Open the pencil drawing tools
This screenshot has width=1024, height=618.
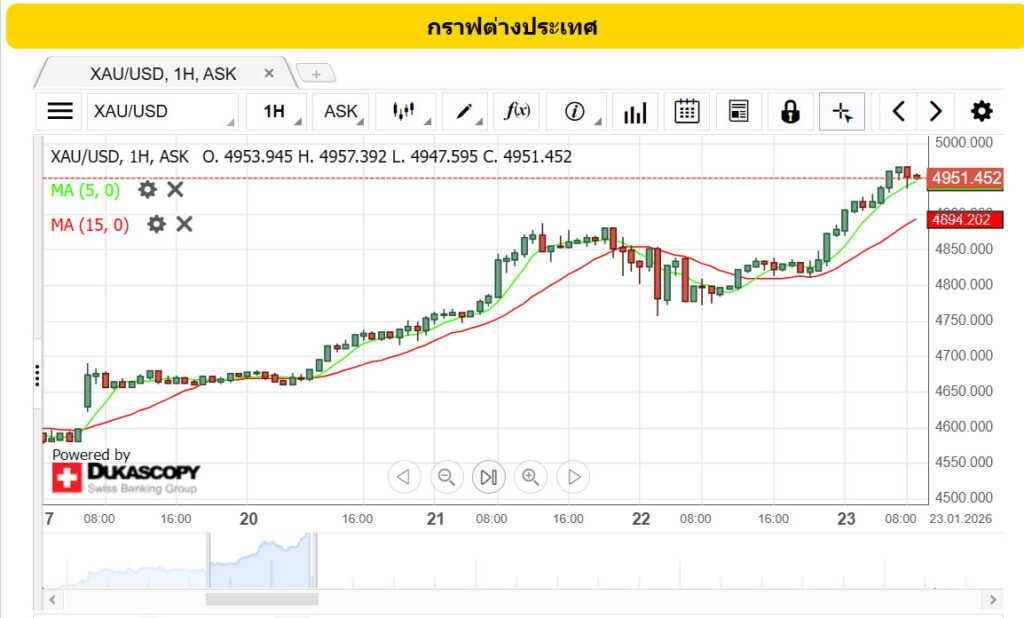[465, 111]
